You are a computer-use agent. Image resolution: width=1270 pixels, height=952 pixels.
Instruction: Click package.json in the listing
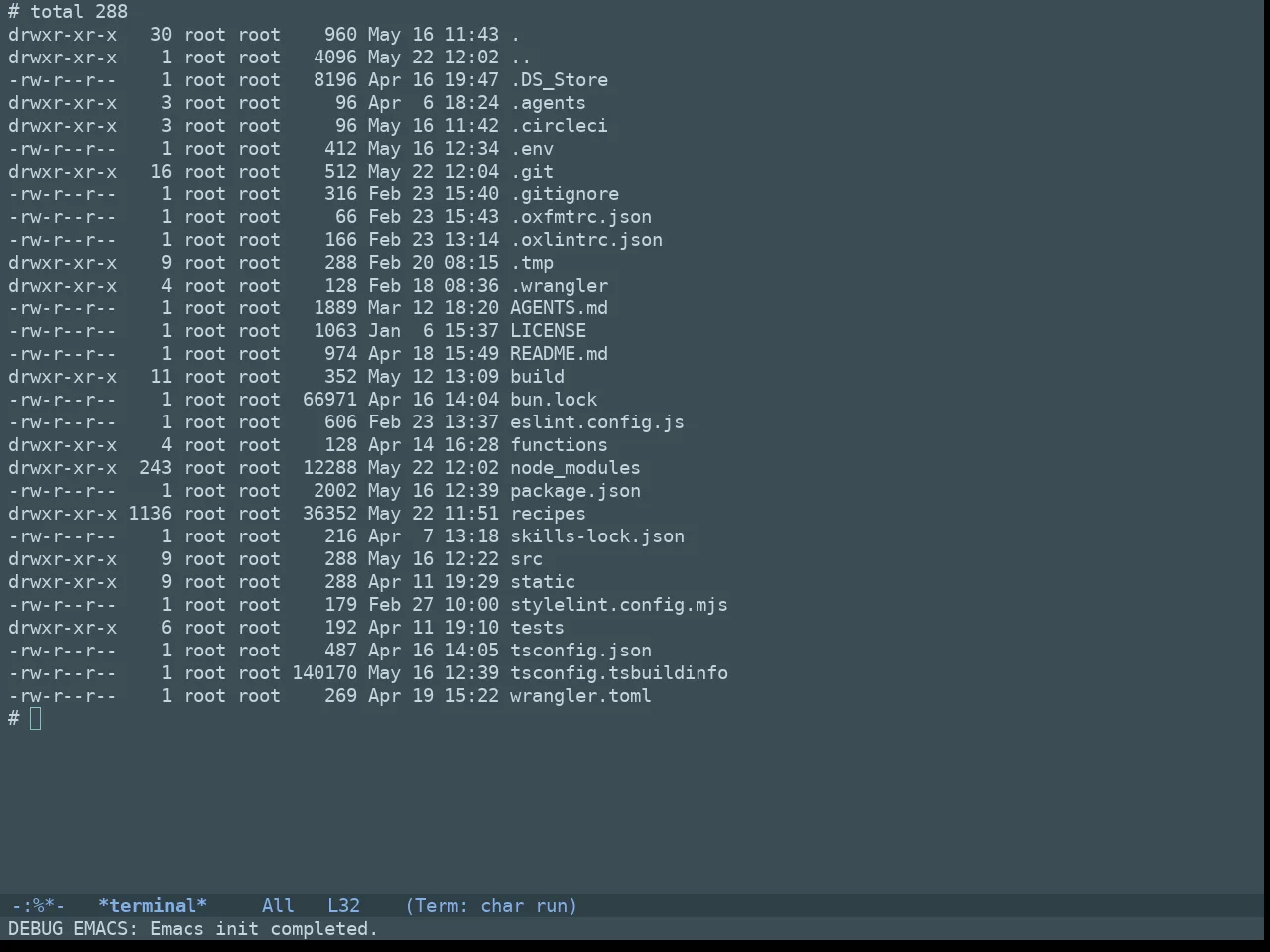tap(575, 491)
